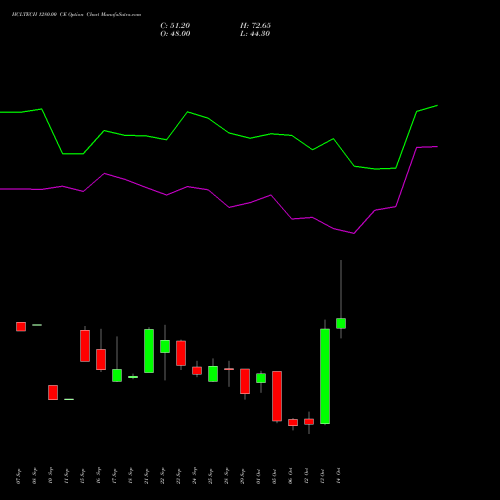
Task: Select the open value O: 48.00
Action: pyautogui.click(x=175, y=34)
